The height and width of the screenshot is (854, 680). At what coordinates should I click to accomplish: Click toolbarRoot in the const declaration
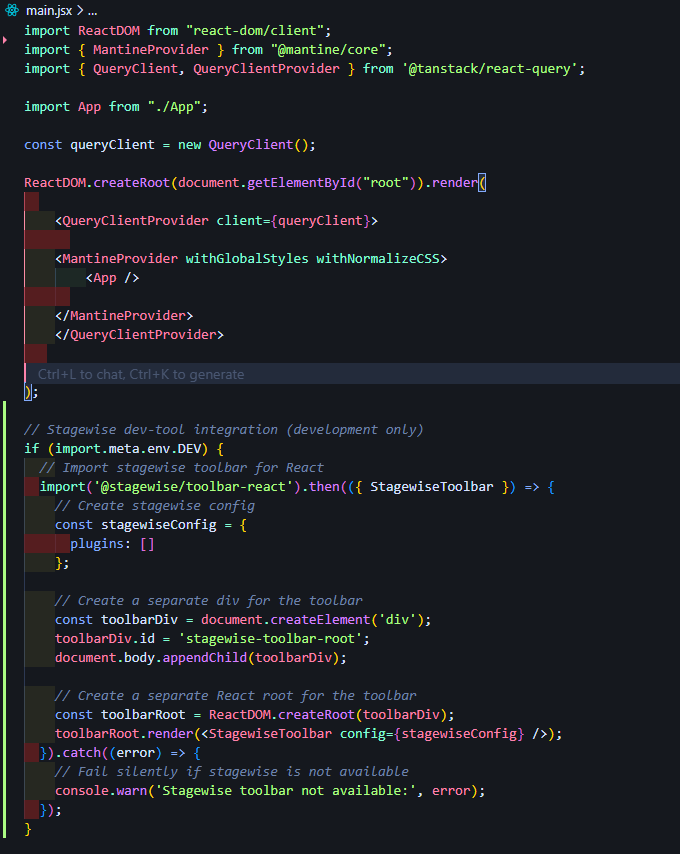(143, 715)
